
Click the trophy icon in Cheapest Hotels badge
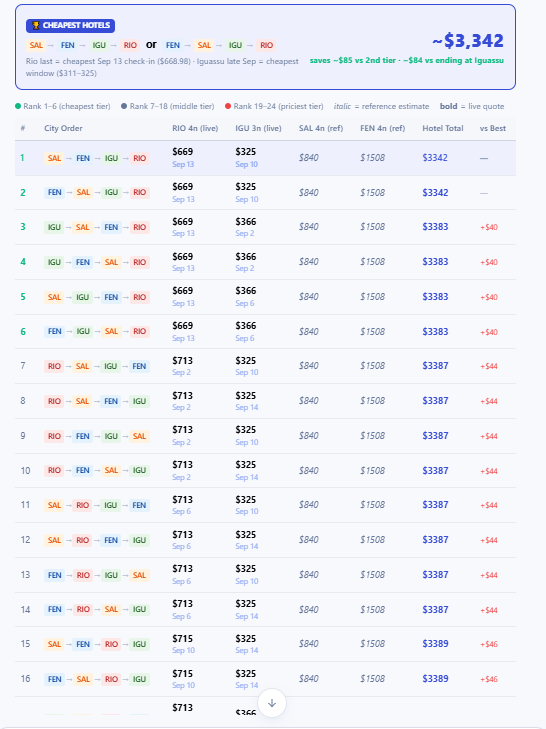pos(36,26)
